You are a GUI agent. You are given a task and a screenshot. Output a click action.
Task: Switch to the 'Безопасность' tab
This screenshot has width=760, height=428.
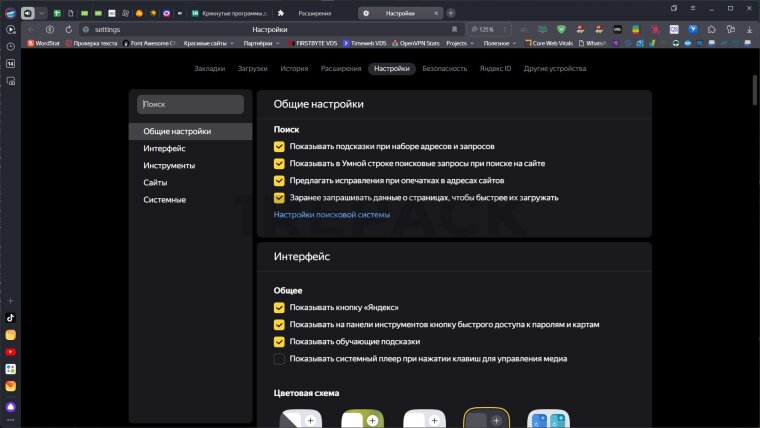[444, 69]
